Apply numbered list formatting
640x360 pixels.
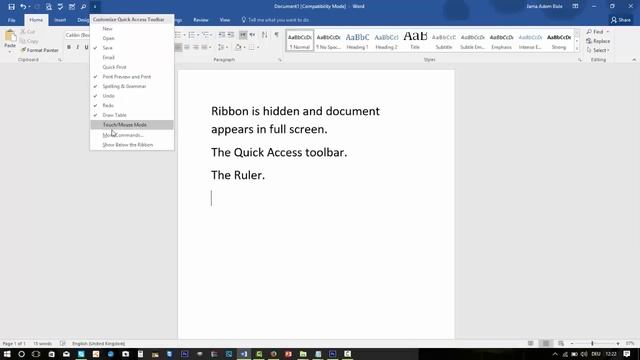point(191,35)
